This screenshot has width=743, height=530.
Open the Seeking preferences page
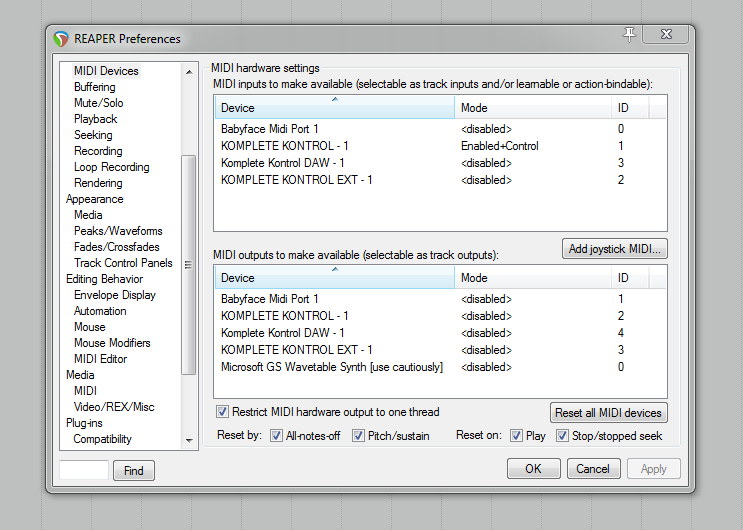pyautogui.click(x=93, y=135)
